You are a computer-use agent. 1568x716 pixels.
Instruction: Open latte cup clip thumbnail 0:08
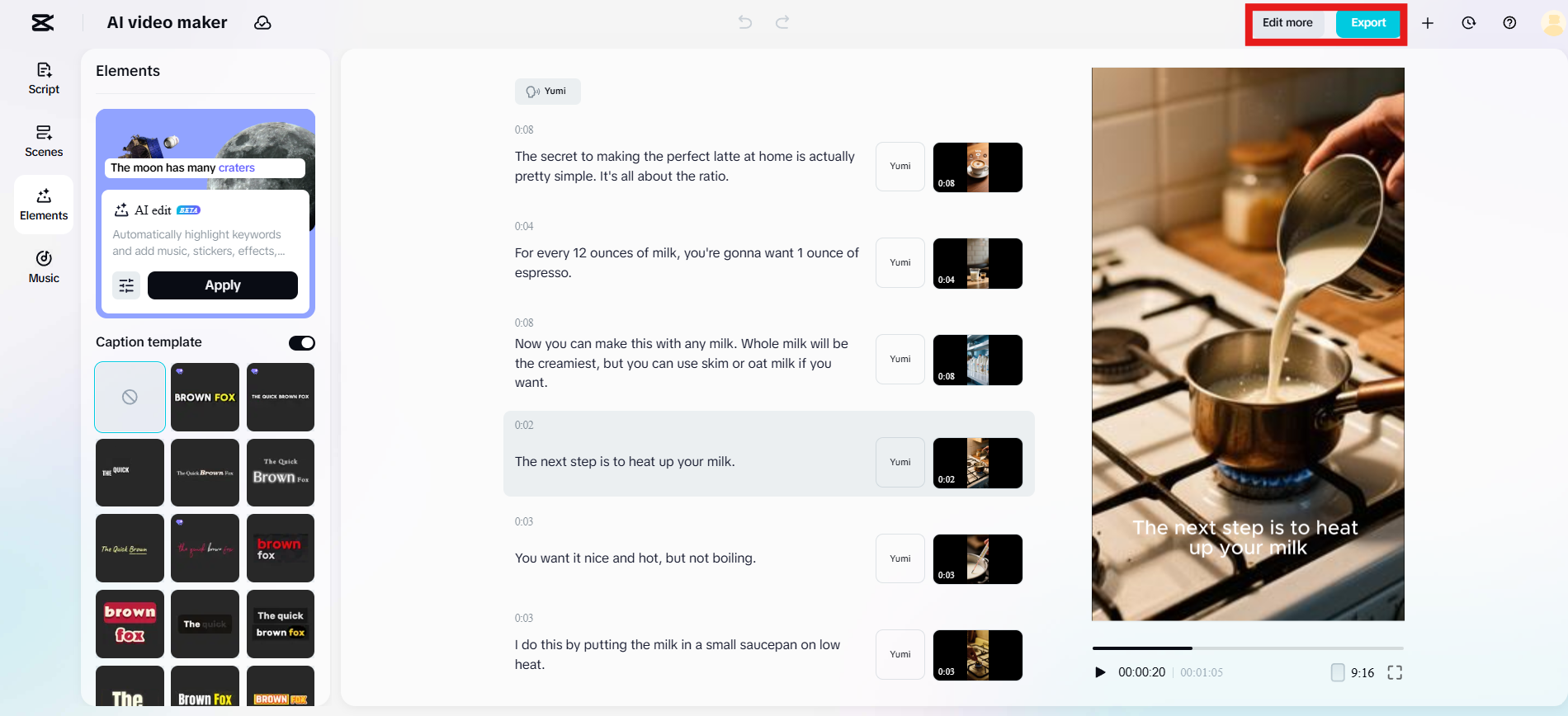click(x=978, y=167)
